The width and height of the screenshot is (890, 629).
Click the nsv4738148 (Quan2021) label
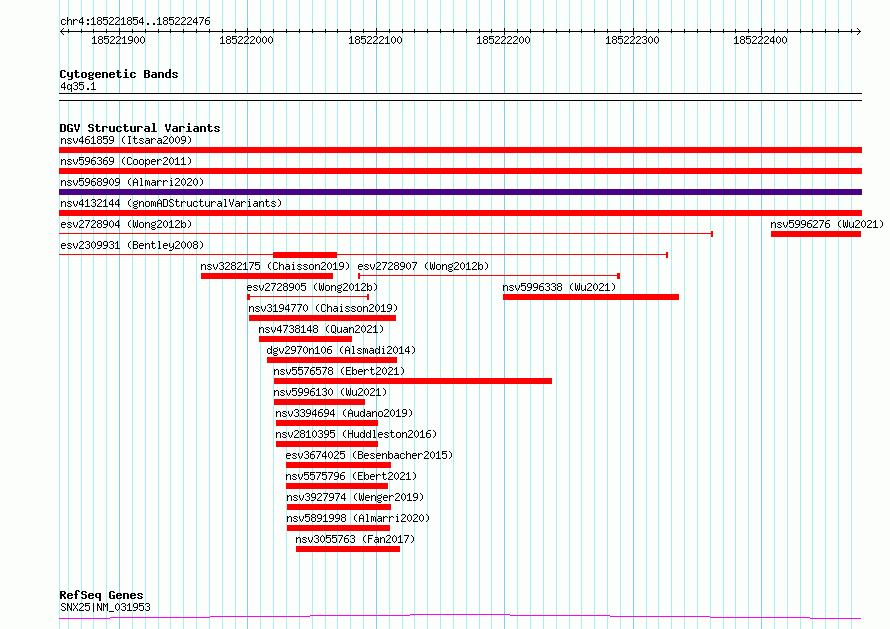pyautogui.click(x=320, y=329)
